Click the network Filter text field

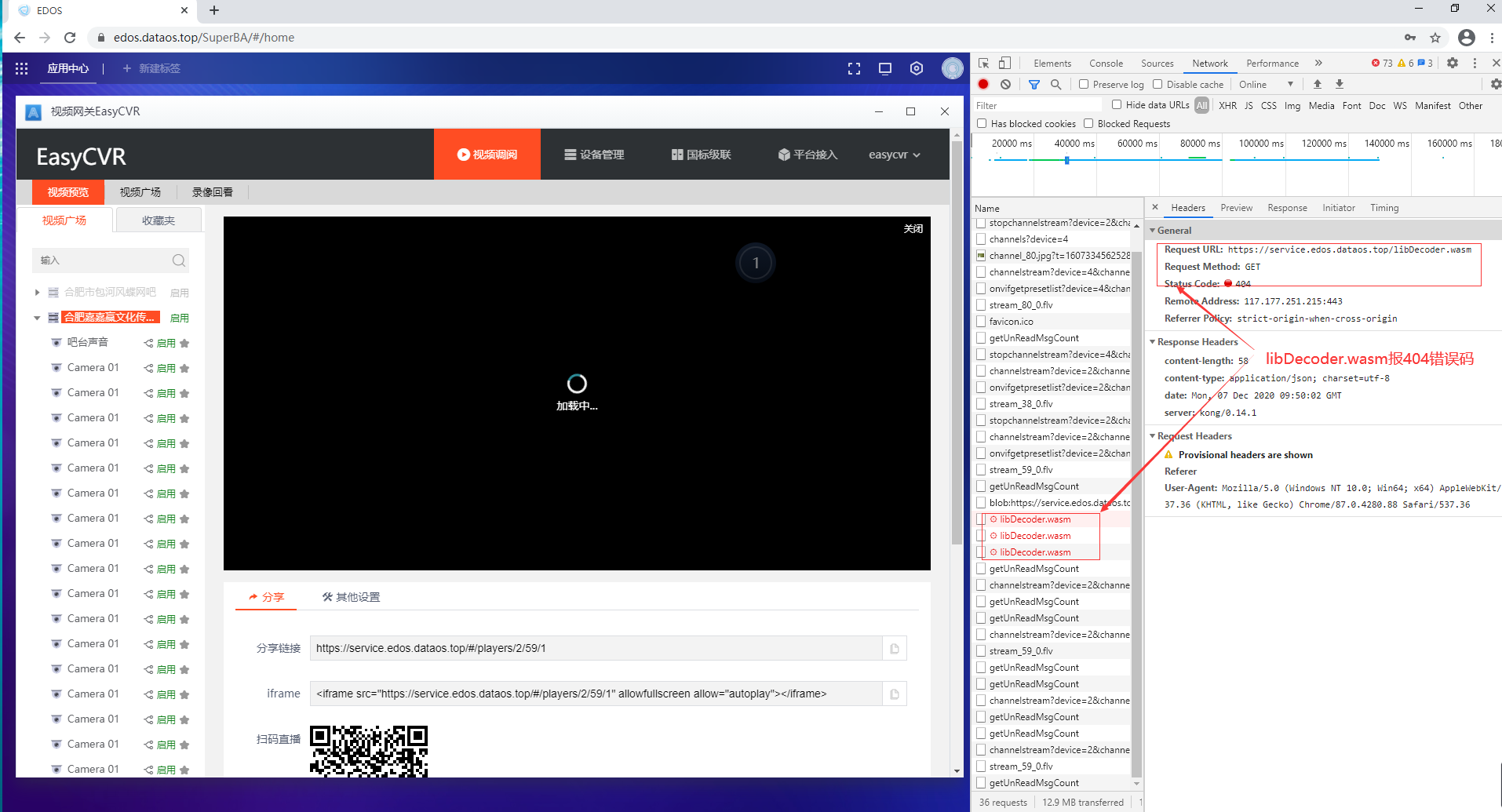tap(1037, 105)
